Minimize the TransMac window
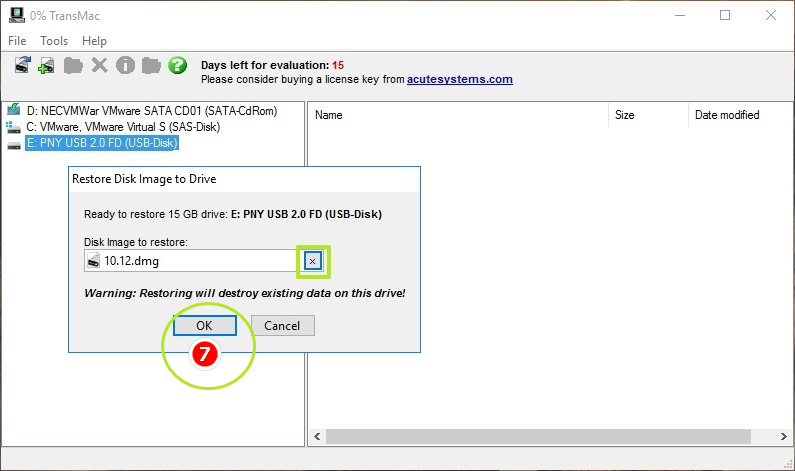This screenshot has height=471, width=795. [x=680, y=15]
